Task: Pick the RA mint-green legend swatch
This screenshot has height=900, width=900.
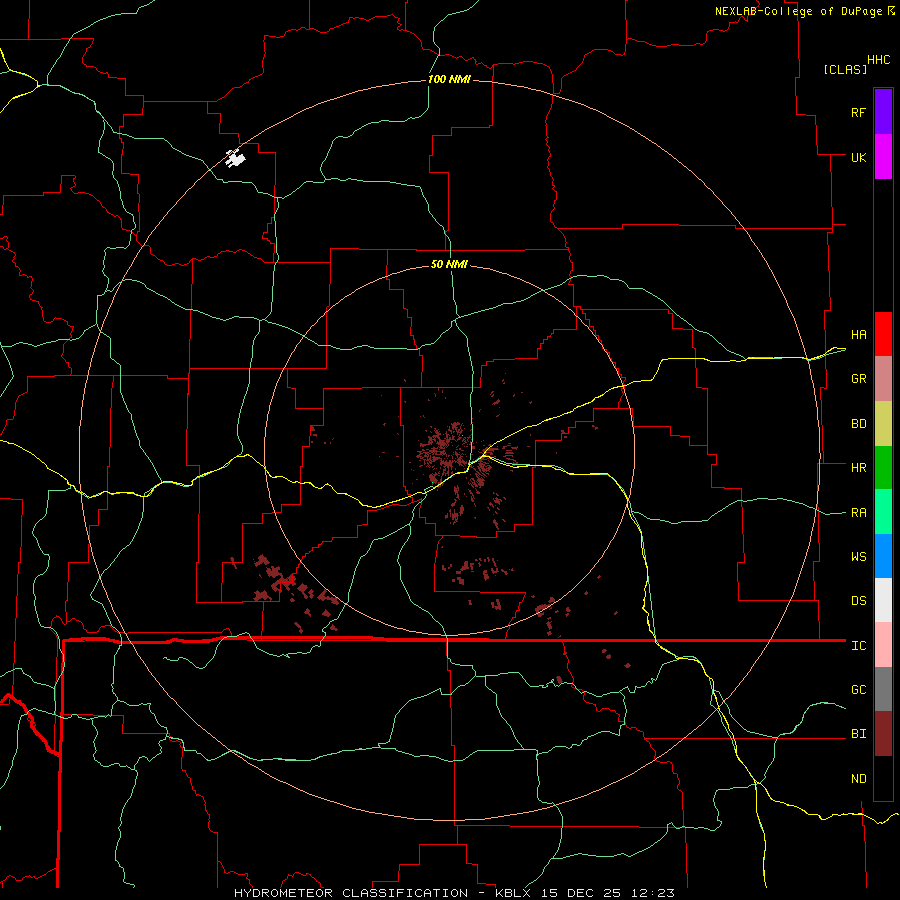Action: point(883,512)
